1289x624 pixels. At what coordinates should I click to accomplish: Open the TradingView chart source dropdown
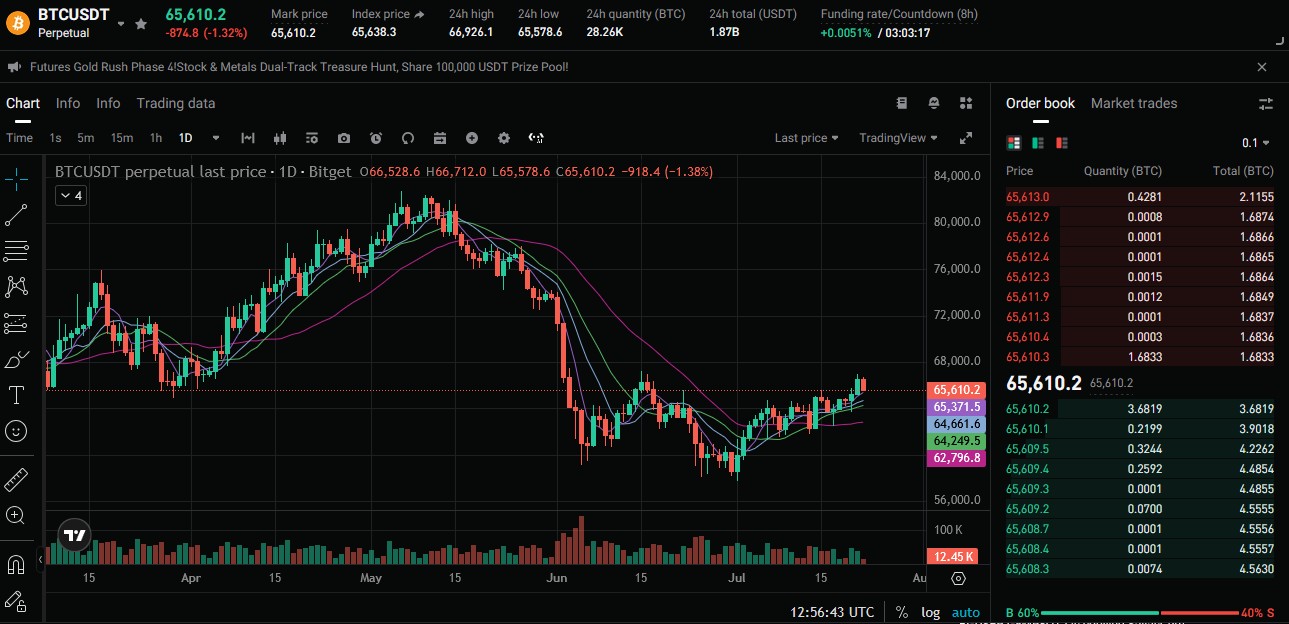point(898,138)
